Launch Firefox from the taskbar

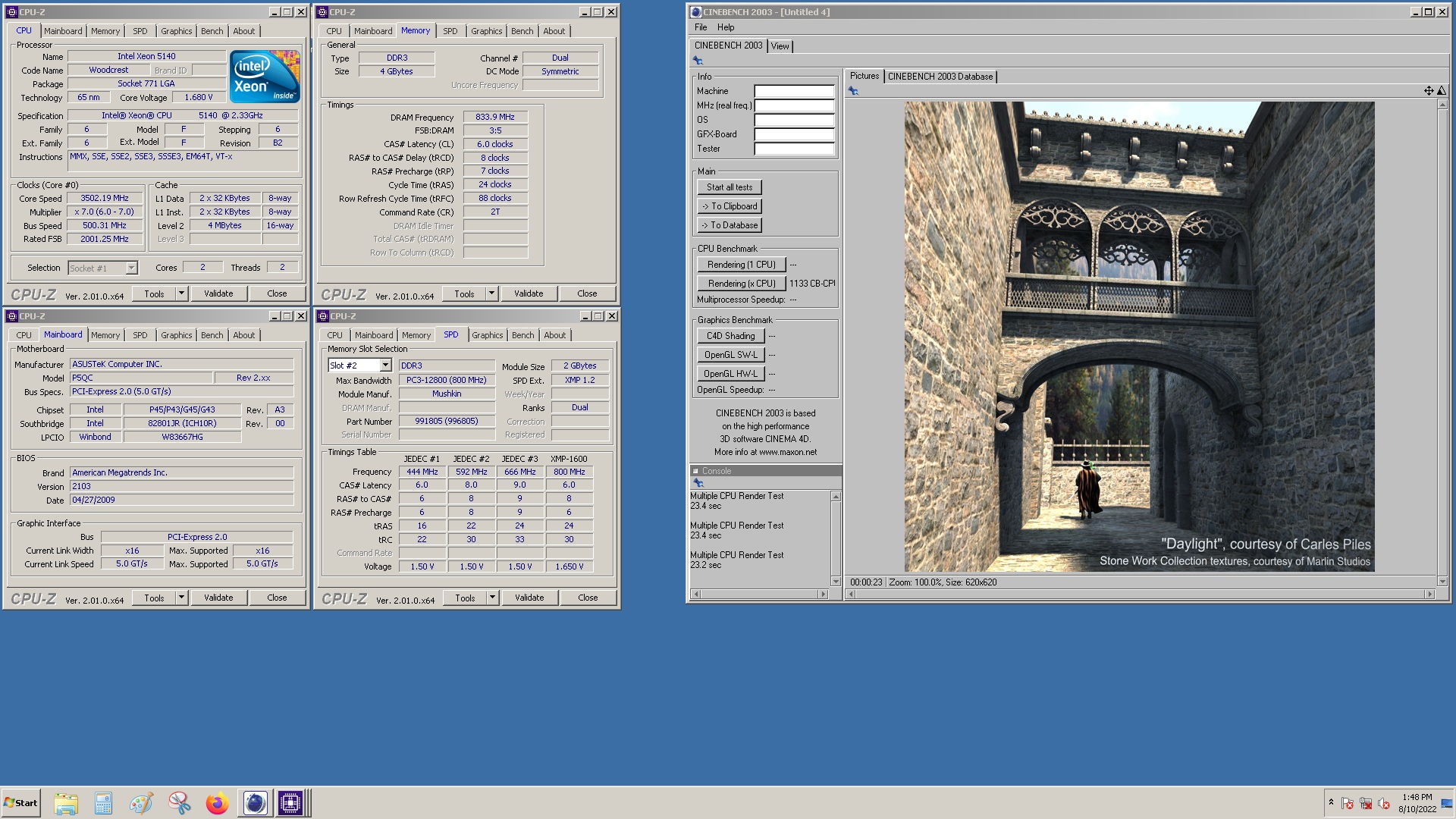(x=217, y=803)
